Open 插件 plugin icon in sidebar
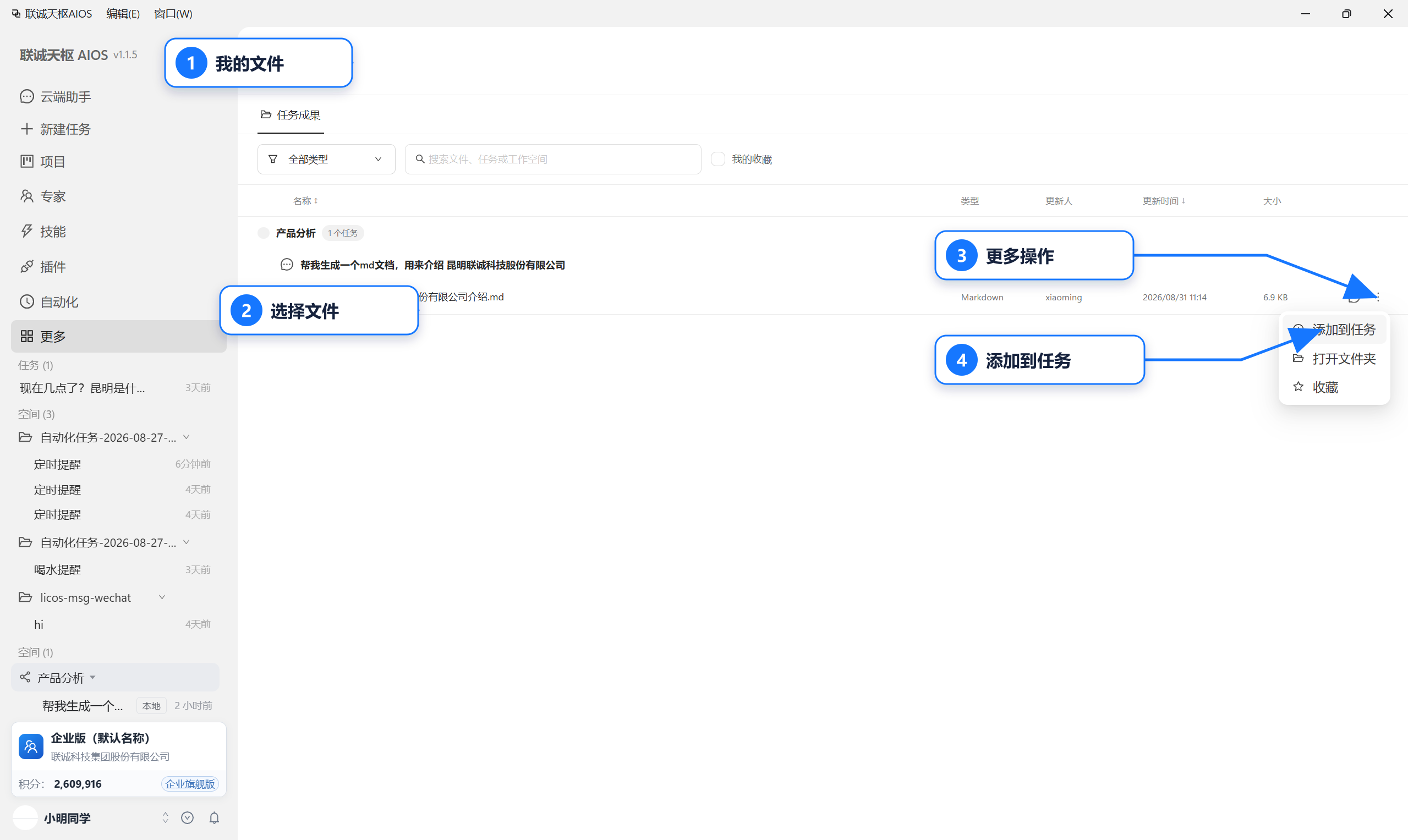The image size is (1408, 840). tap(26, 267)
